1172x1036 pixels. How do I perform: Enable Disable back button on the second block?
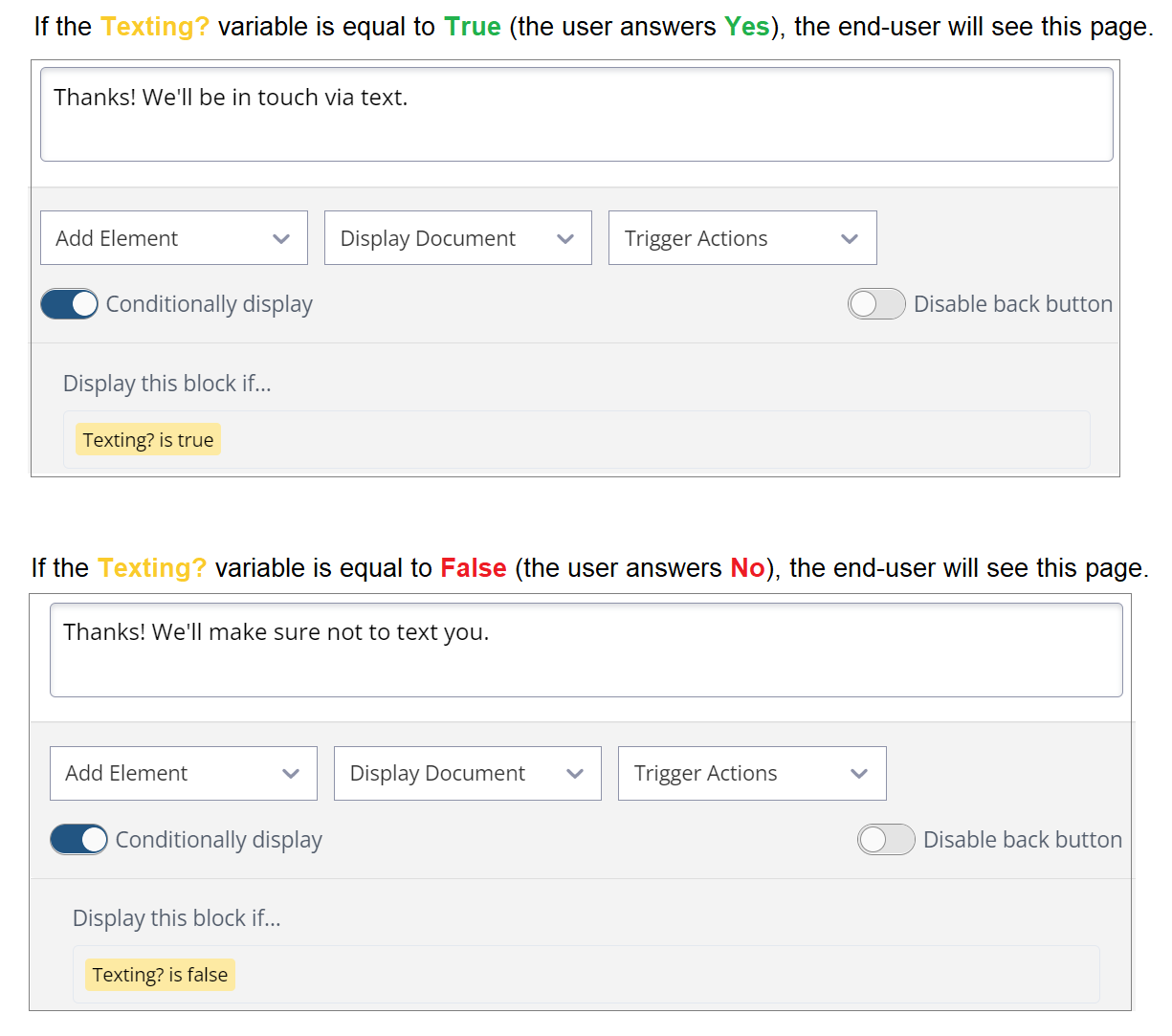[886, 839]
